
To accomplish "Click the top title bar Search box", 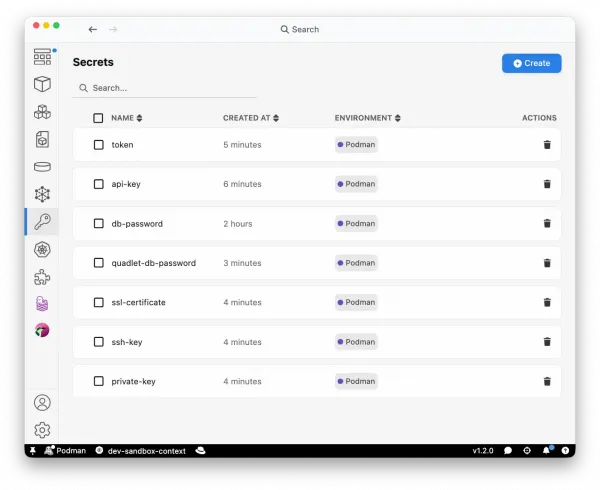I will click(300, 29).
